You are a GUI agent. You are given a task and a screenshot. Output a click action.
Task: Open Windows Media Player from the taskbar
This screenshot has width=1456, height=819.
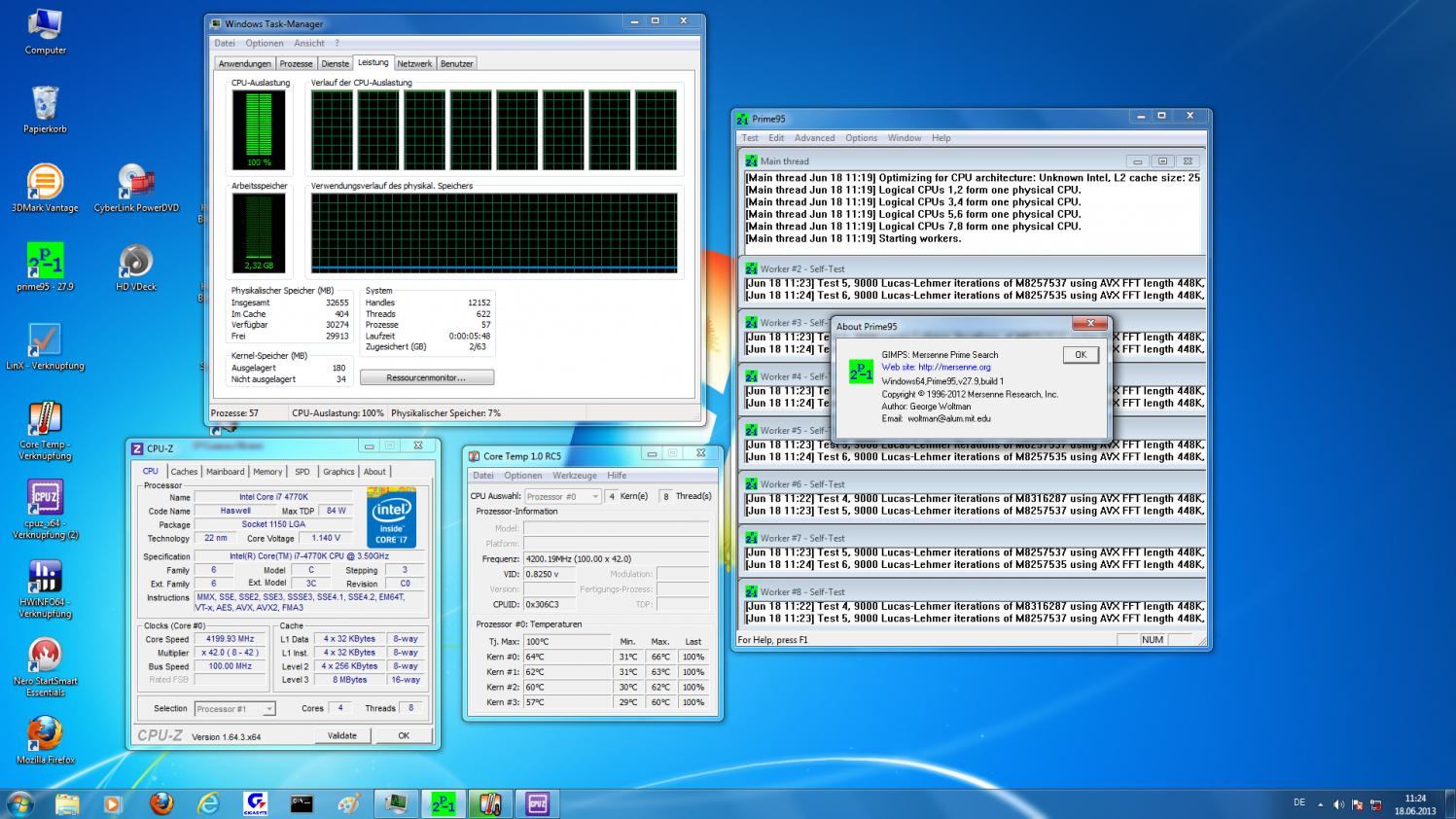113,803
